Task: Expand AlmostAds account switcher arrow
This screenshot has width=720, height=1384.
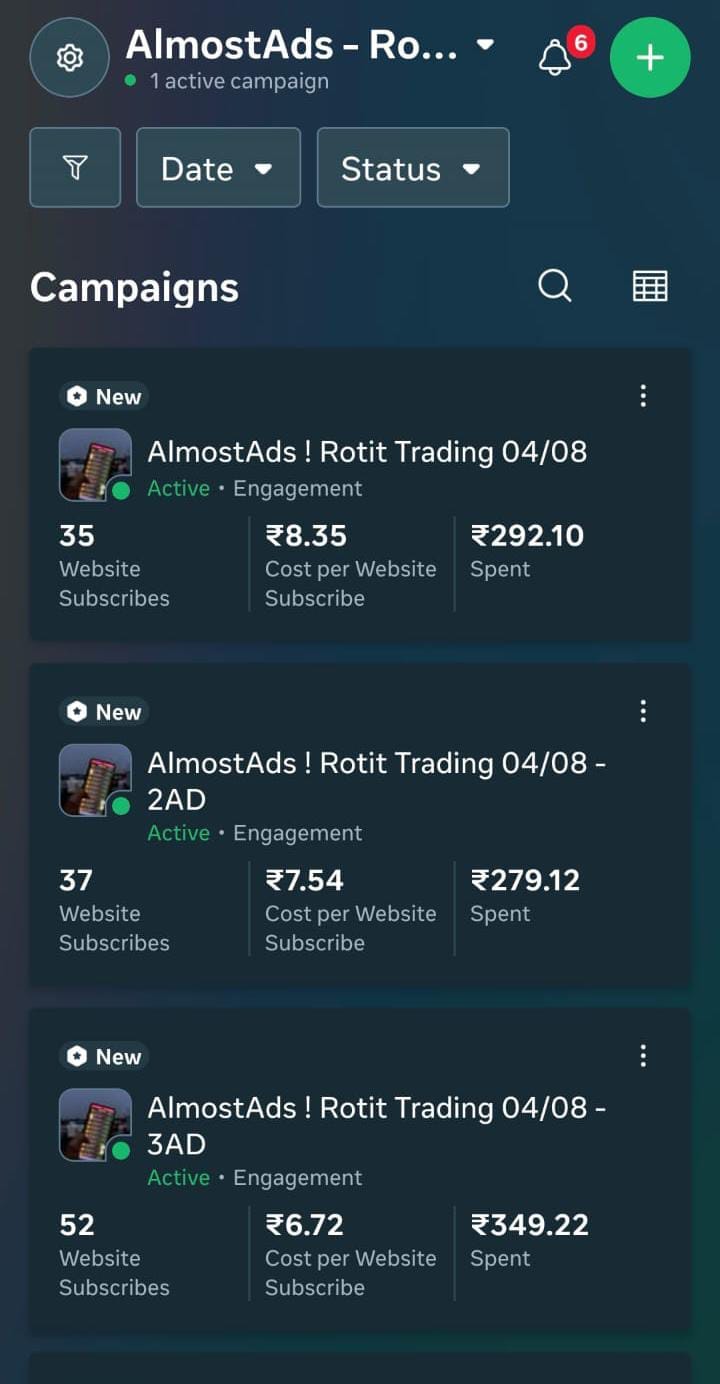Action: click(485, 45)
